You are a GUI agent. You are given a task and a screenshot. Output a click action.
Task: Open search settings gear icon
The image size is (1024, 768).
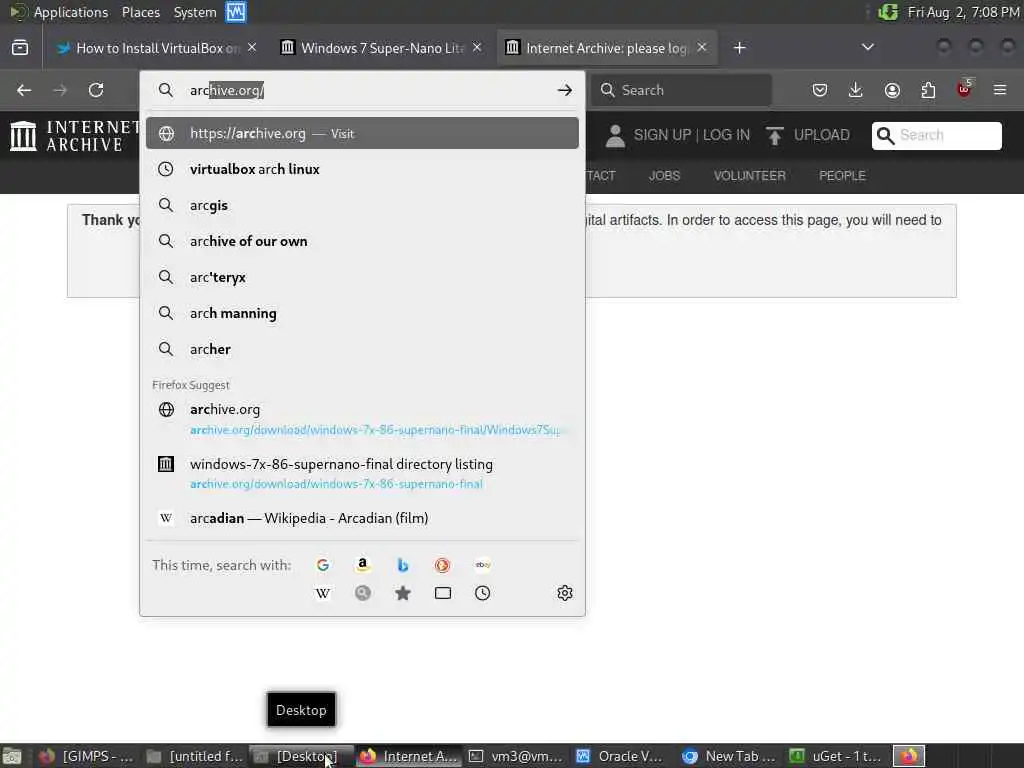click(x=565, y=593)
